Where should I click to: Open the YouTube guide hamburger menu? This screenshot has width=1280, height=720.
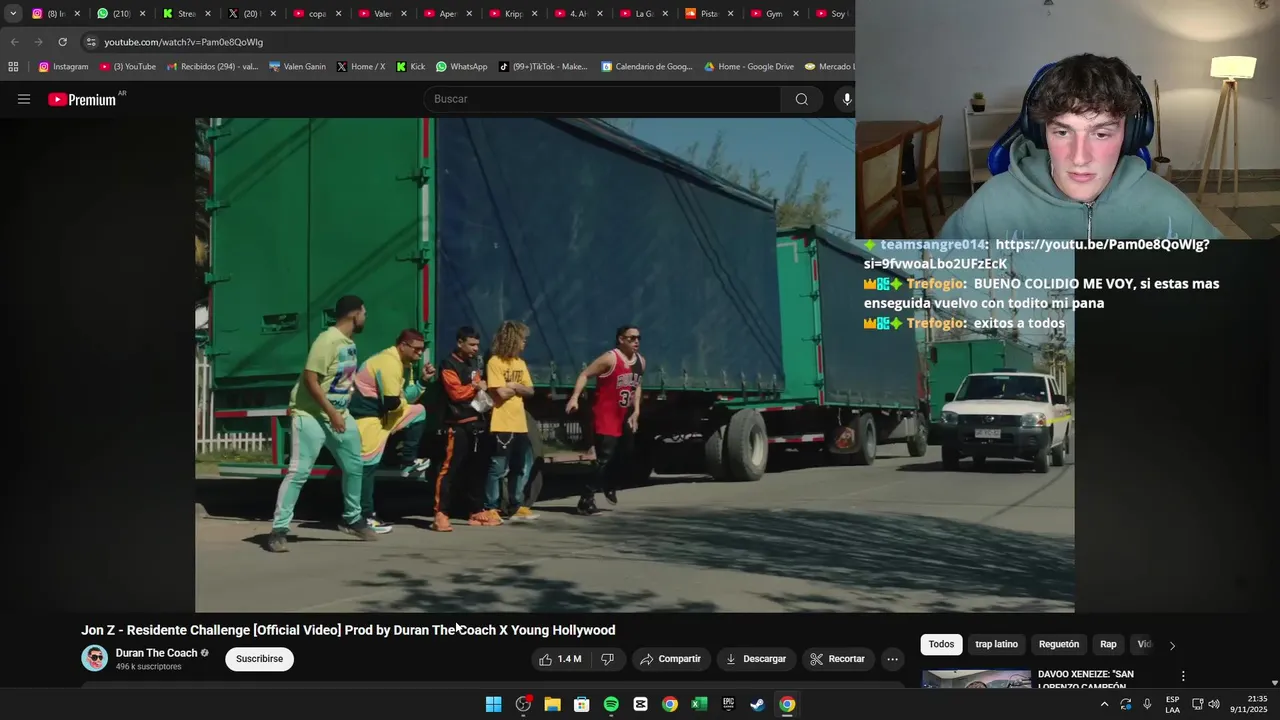pos(24,99)
